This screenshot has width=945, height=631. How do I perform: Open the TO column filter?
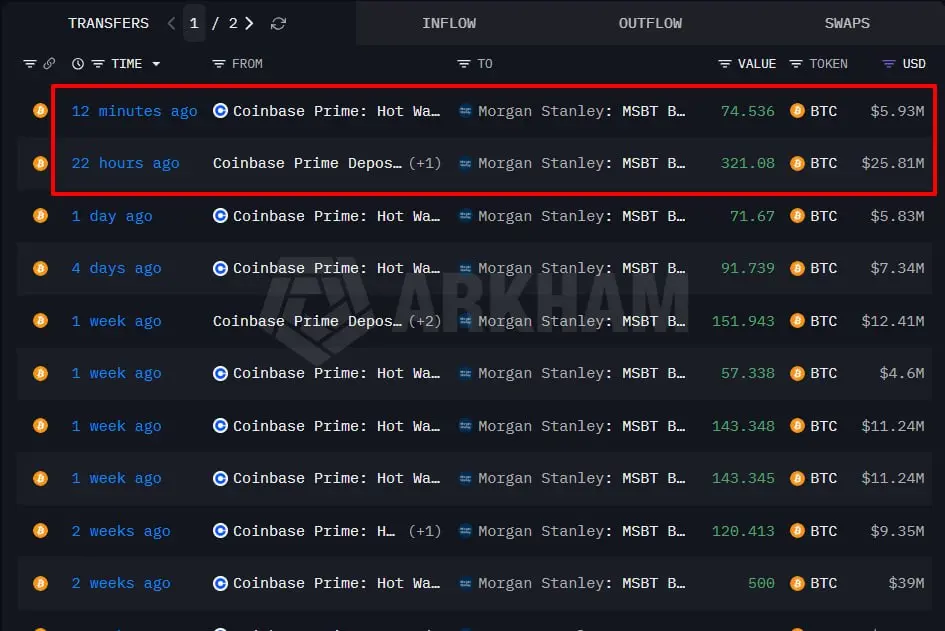pos(463,64)
